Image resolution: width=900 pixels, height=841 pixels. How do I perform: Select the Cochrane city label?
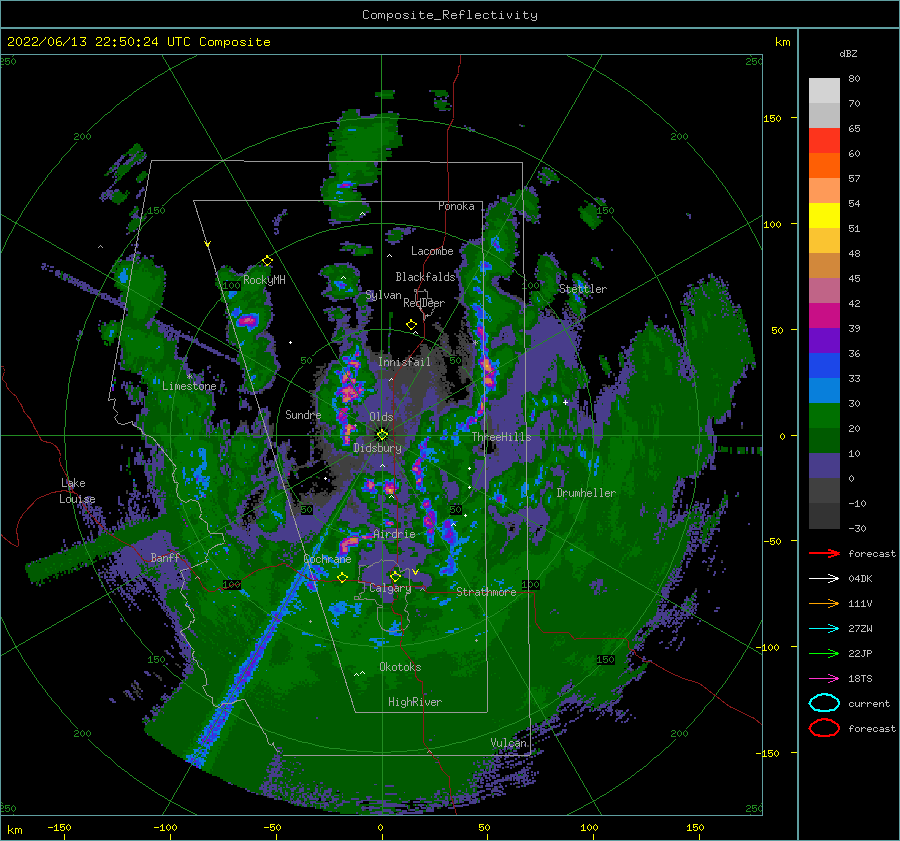click(327, 559)
